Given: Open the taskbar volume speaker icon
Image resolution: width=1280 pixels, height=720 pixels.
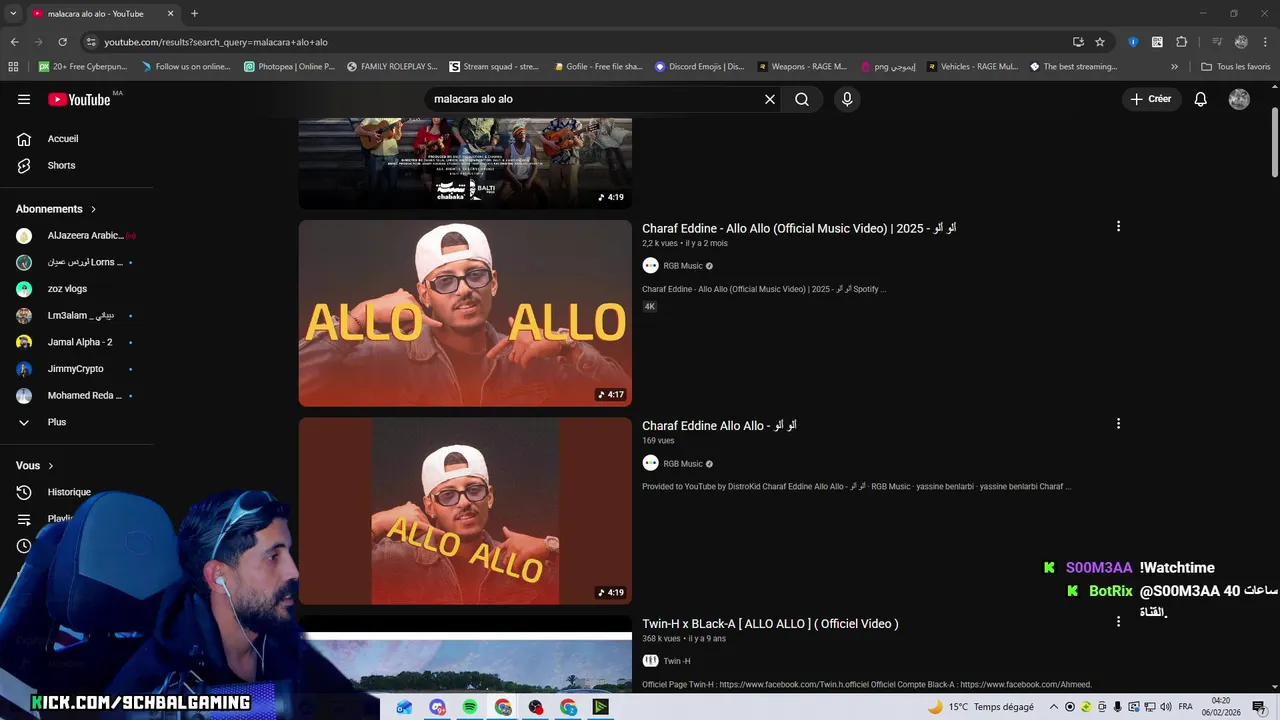Looking at the screenshot, I should pos(1166,707).
